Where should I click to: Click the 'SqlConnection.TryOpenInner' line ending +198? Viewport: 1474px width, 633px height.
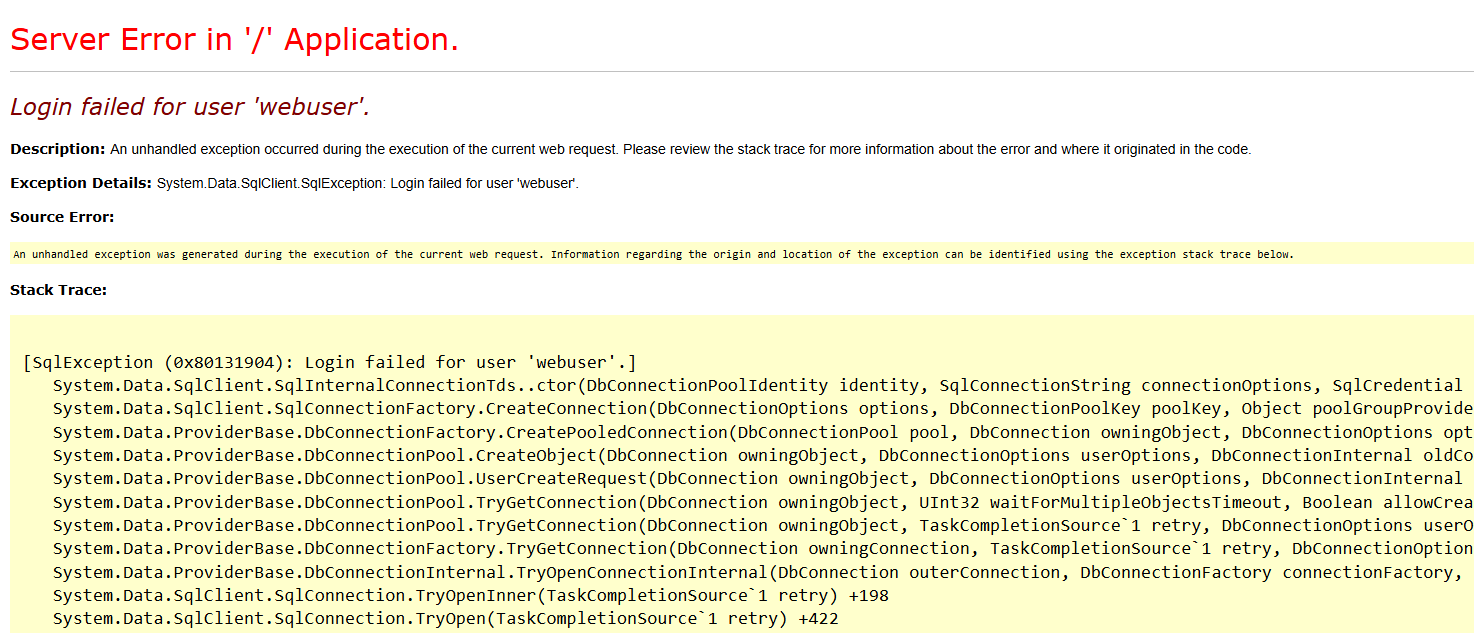tap(470, 595)
